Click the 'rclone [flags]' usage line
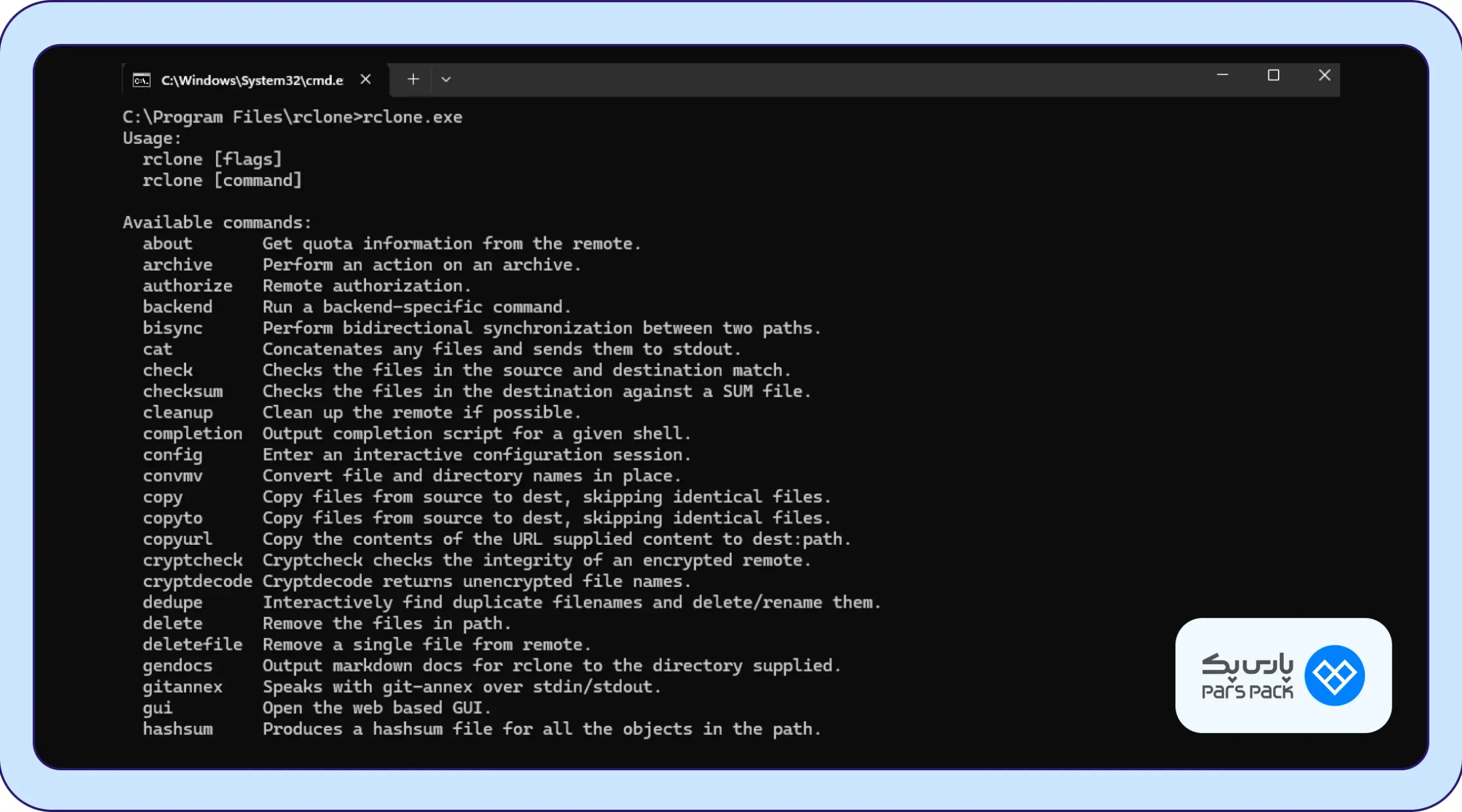Screen dimensions: 1462x812 [212, 159]
